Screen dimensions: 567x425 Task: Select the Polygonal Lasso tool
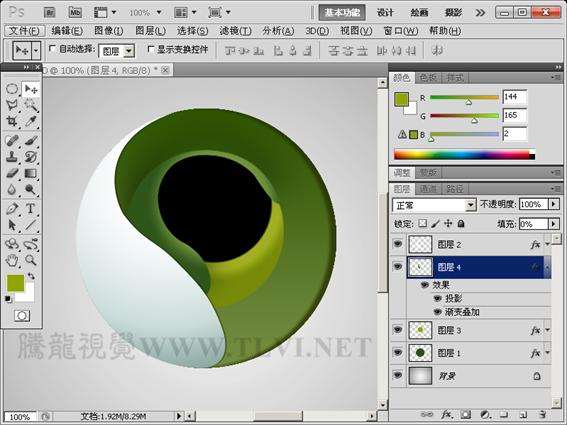tap(12, 105)
